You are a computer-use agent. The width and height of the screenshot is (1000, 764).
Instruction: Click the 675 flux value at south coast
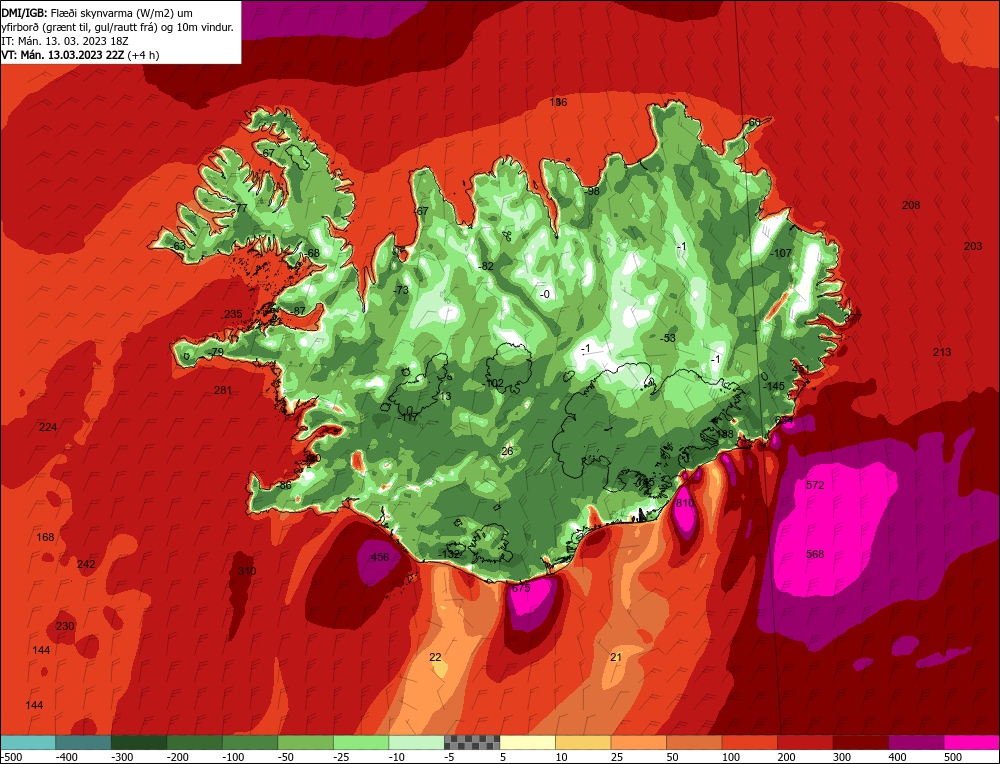point(521,588)
